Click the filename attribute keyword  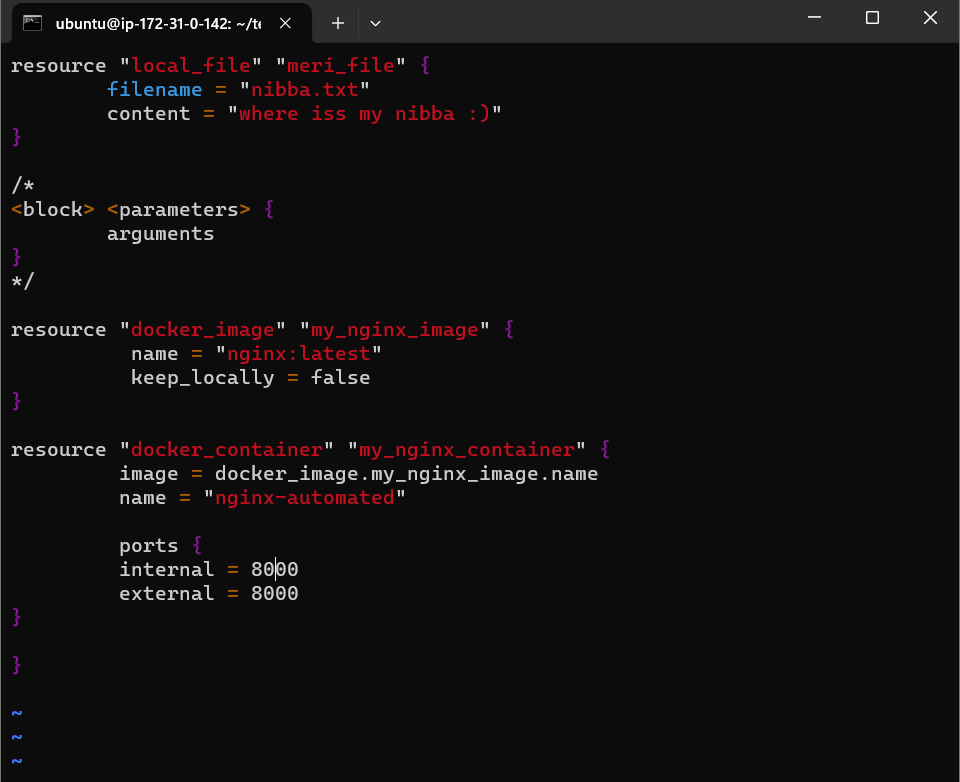154,89
